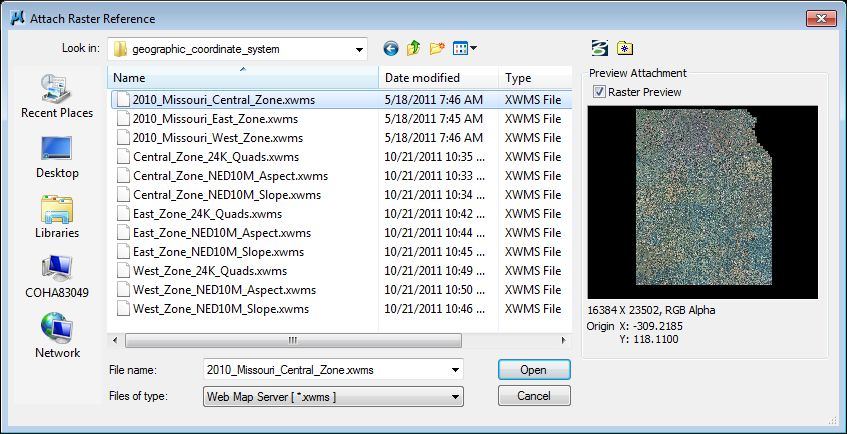
Task: Click file icon of West_Zone_24K_Quads.xwms
Action: (124, 271)
